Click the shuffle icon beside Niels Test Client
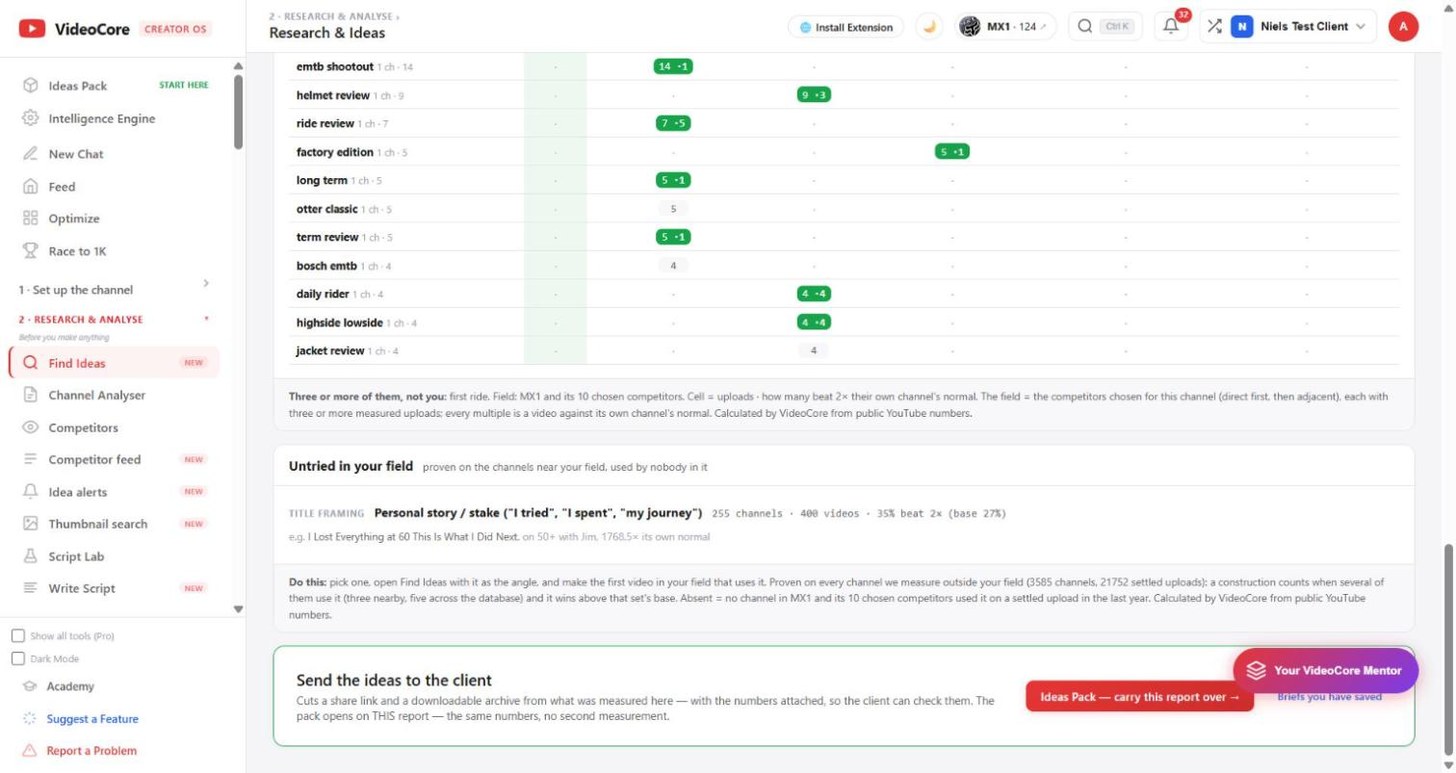The width and height of the screenshot is (1456, 773). point(1214,27)
